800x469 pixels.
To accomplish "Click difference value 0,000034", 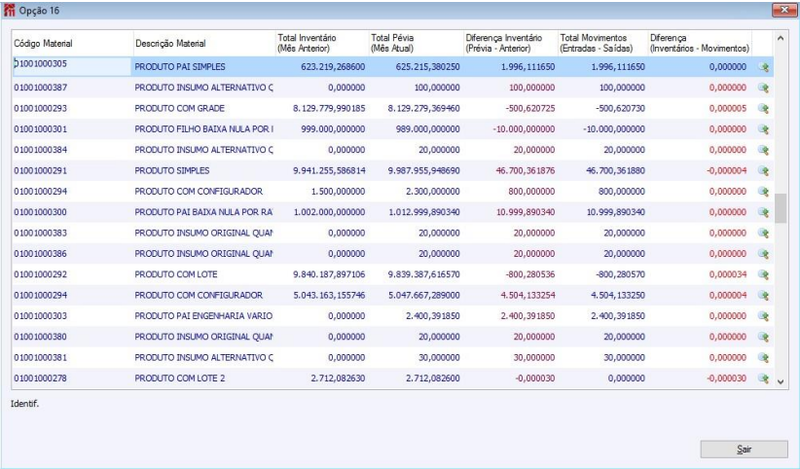I will tap(728, 275).
